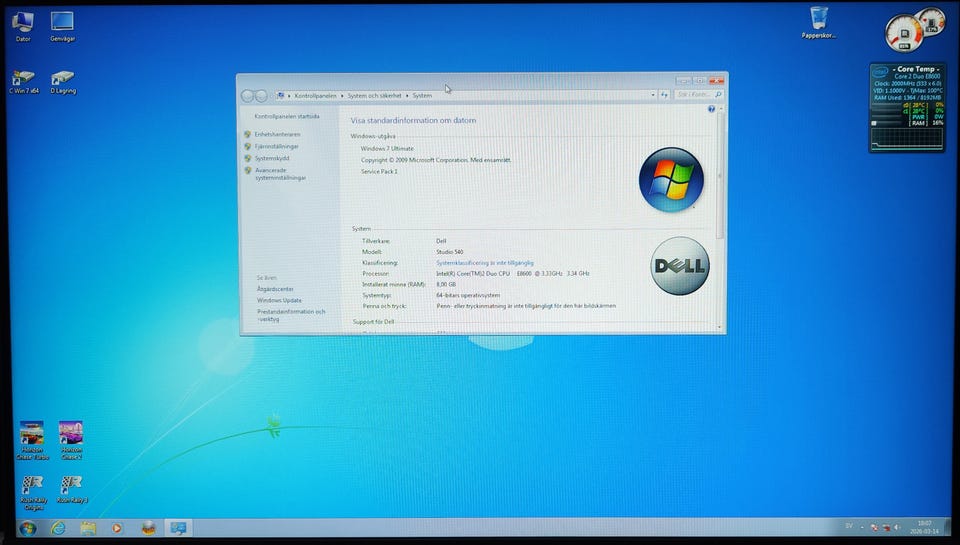Click the blue help question mark icon
960x545 pixels.
click(711, 108)
